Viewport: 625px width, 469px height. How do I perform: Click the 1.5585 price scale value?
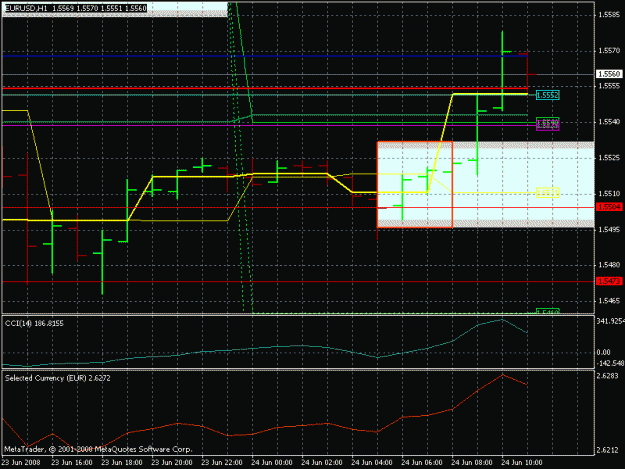click(x=609, y=15)
